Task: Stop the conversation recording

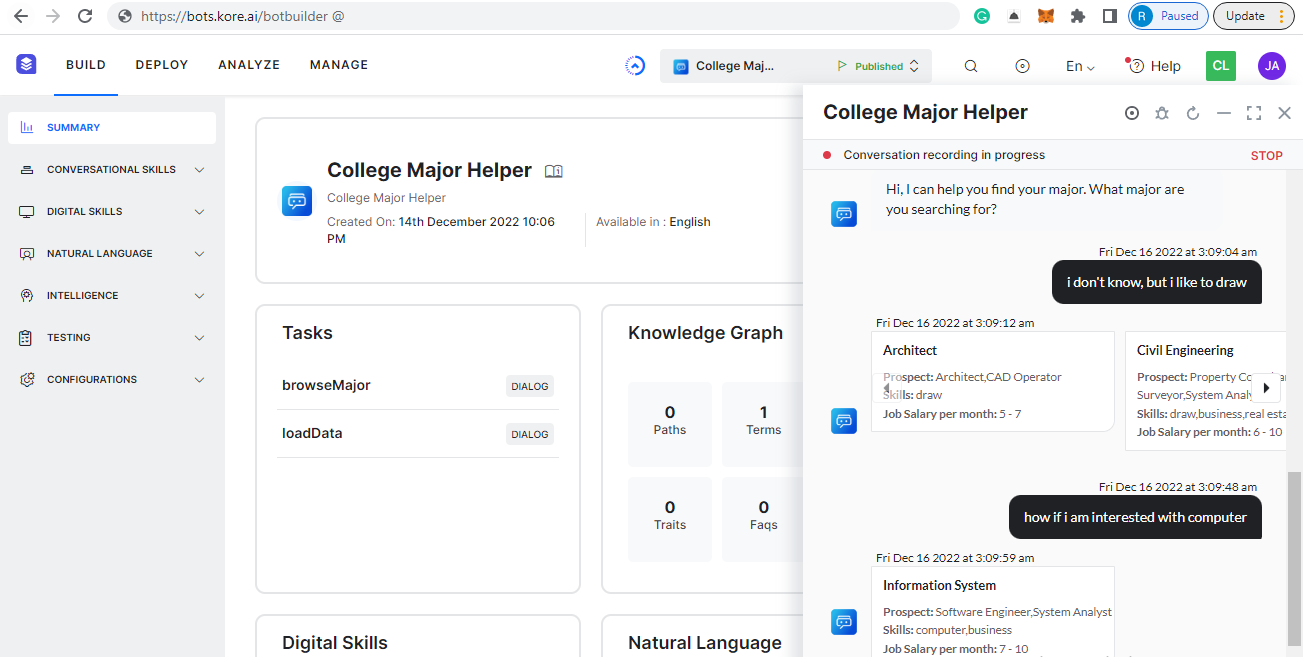Action: (x=1266, y=156)
